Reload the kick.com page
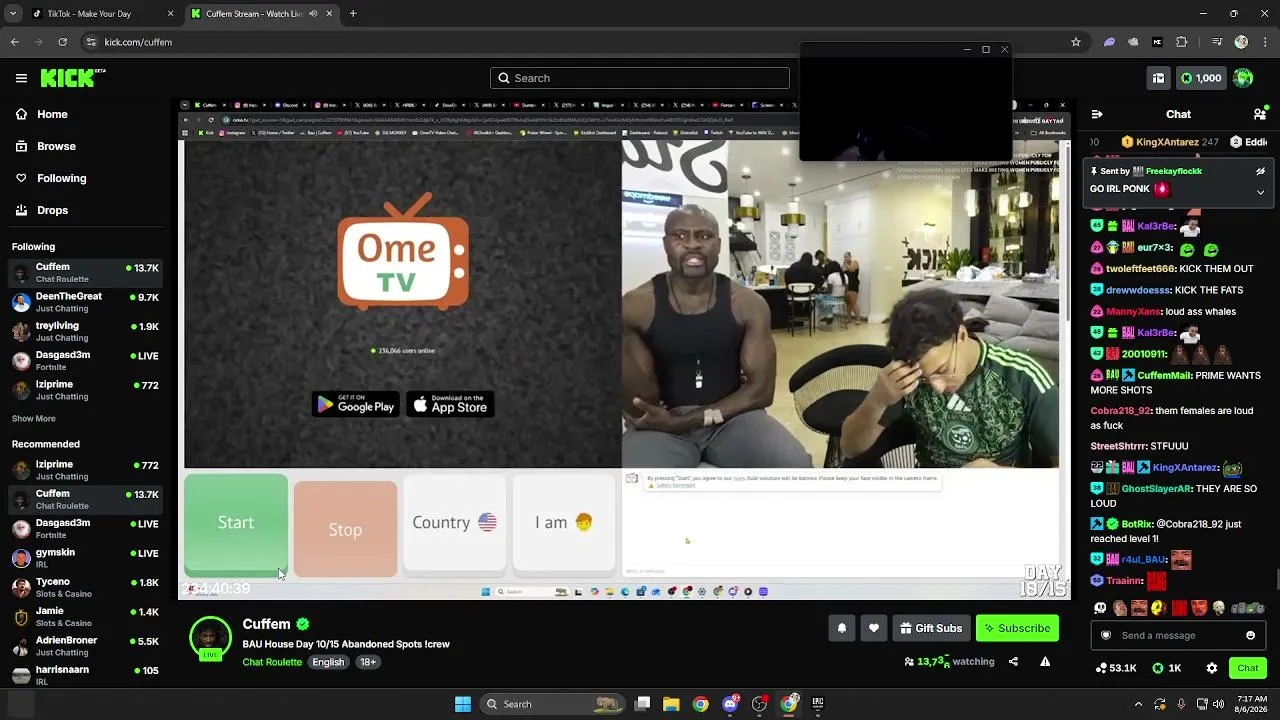 pyautogui.click(x=62, y=42)
